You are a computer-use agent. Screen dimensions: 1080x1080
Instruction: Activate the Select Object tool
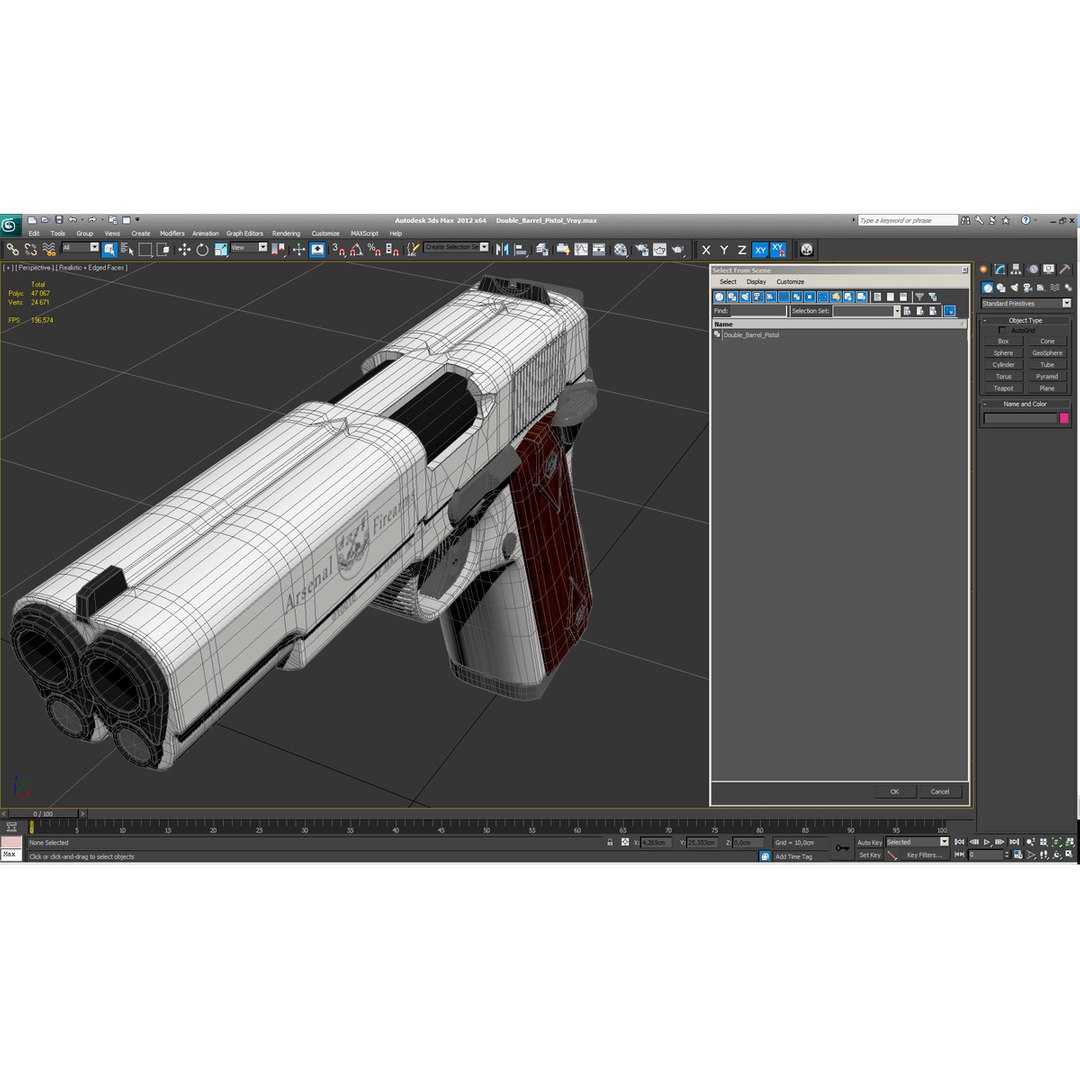(x=110, y=249)
